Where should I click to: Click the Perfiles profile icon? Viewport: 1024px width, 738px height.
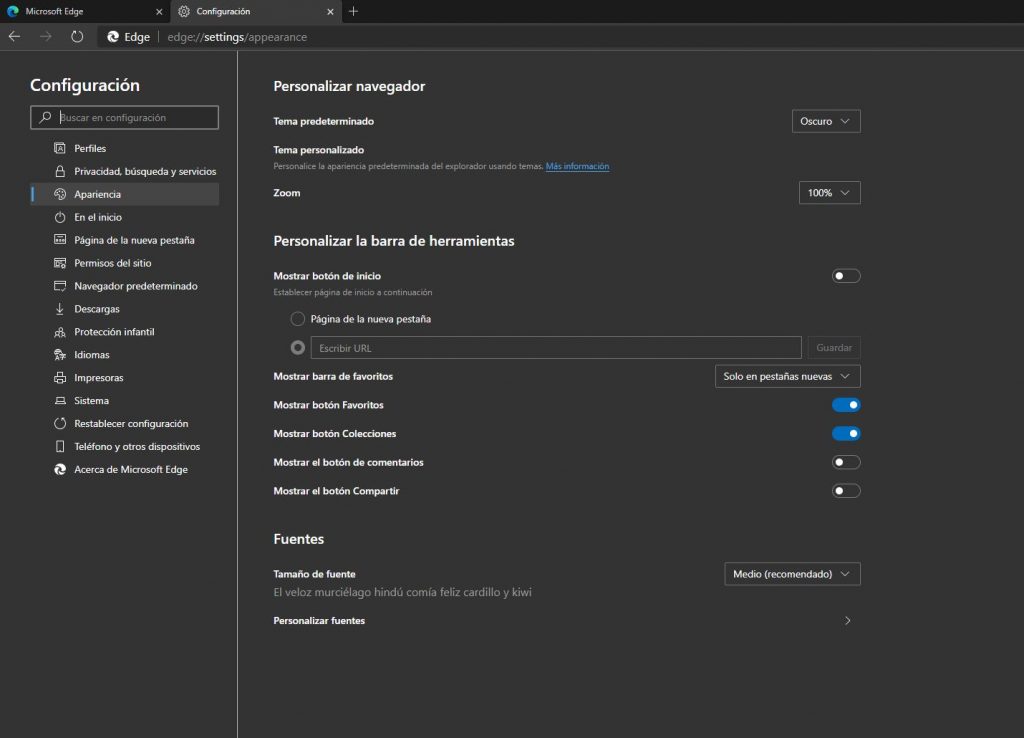(x=60, y=148)
